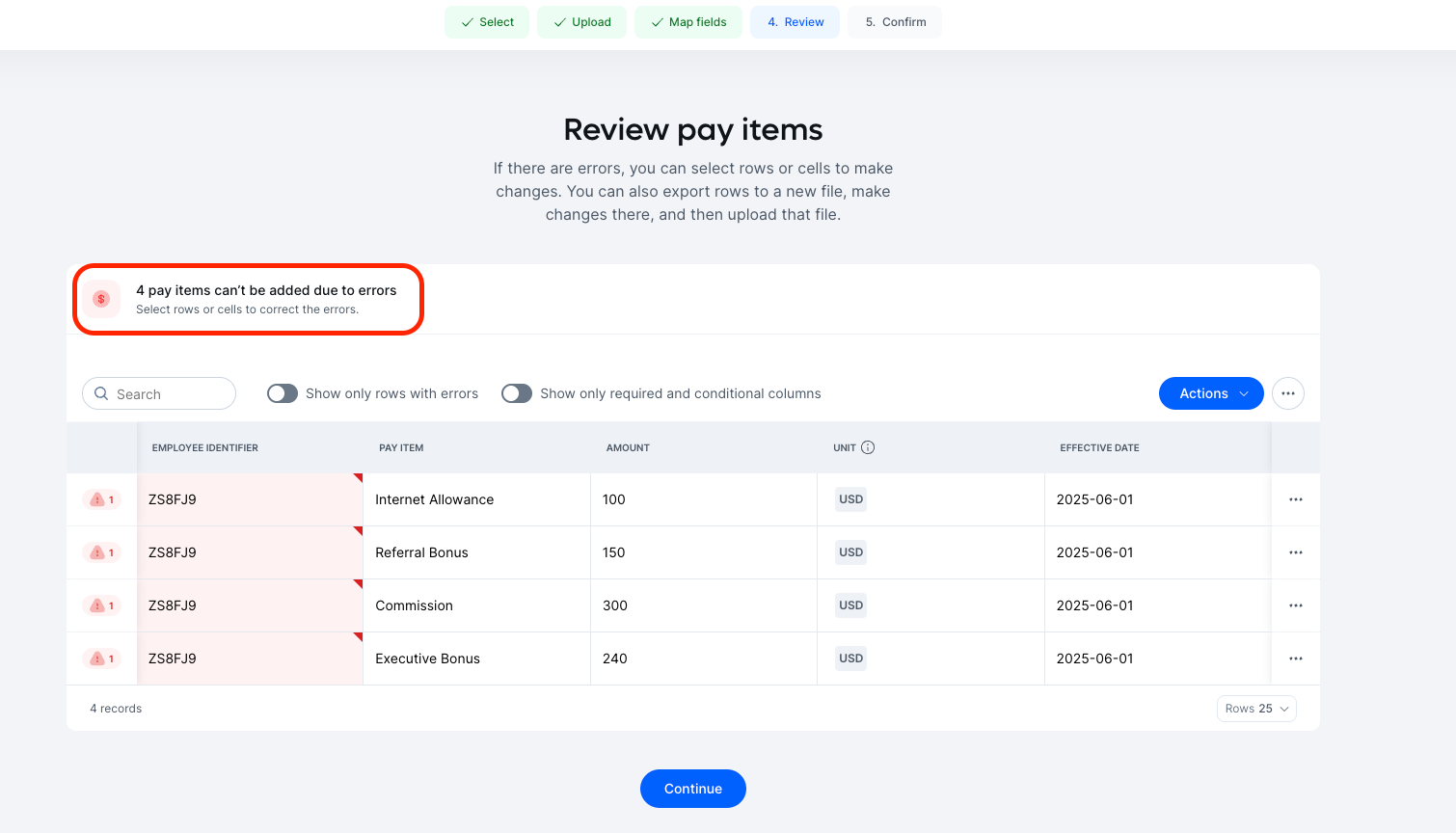Click the red dollar error icon in the alert
This screenshot has height=833, width=1456.
coord(101,299)
